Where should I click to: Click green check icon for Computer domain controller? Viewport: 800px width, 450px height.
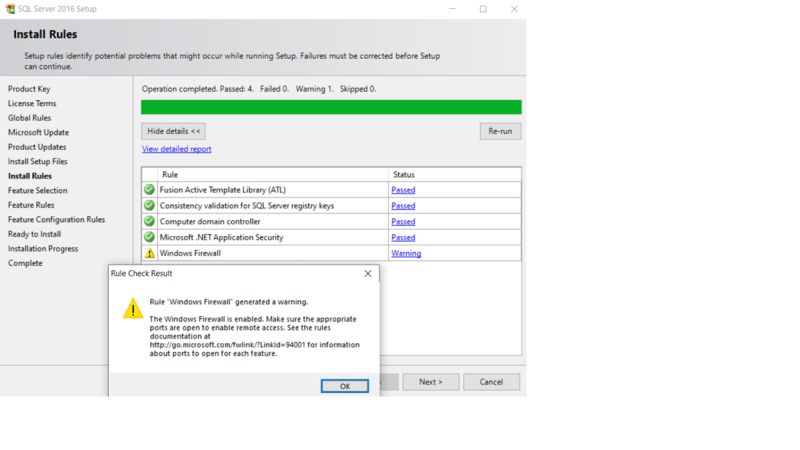(x=149, y=221)
